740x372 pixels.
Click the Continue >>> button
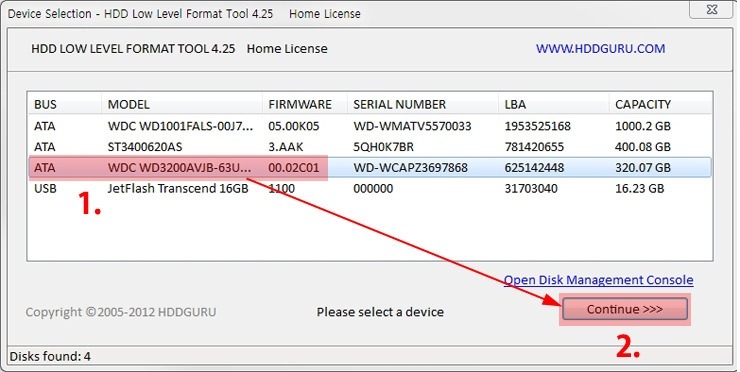click(x=624, y=309)
